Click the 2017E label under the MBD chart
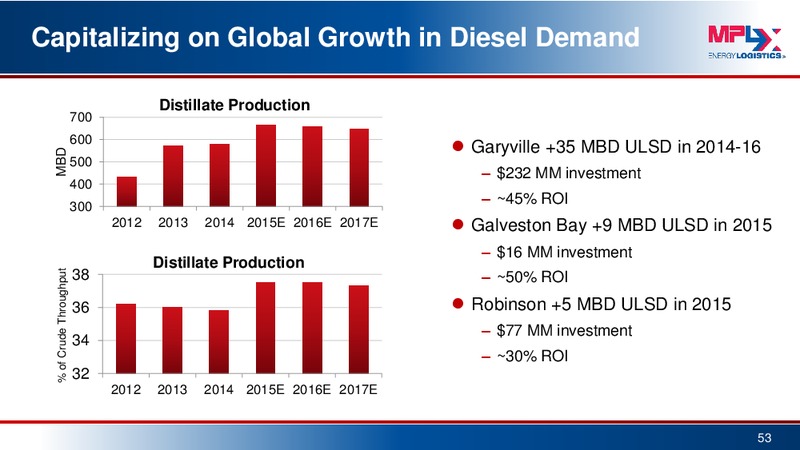This screenshot has width=800, height=450. (359, 222)
